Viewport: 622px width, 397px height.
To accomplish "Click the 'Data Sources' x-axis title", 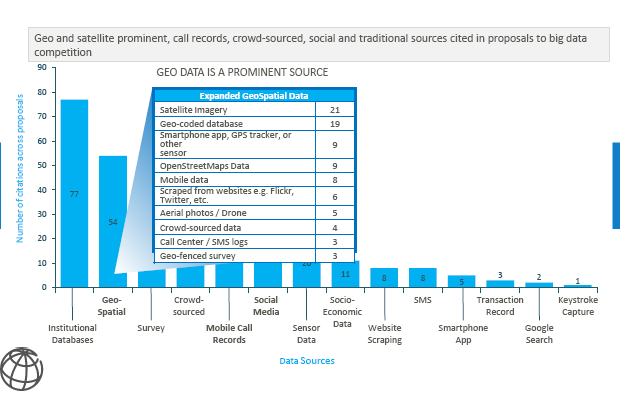I will click(307, 361).
